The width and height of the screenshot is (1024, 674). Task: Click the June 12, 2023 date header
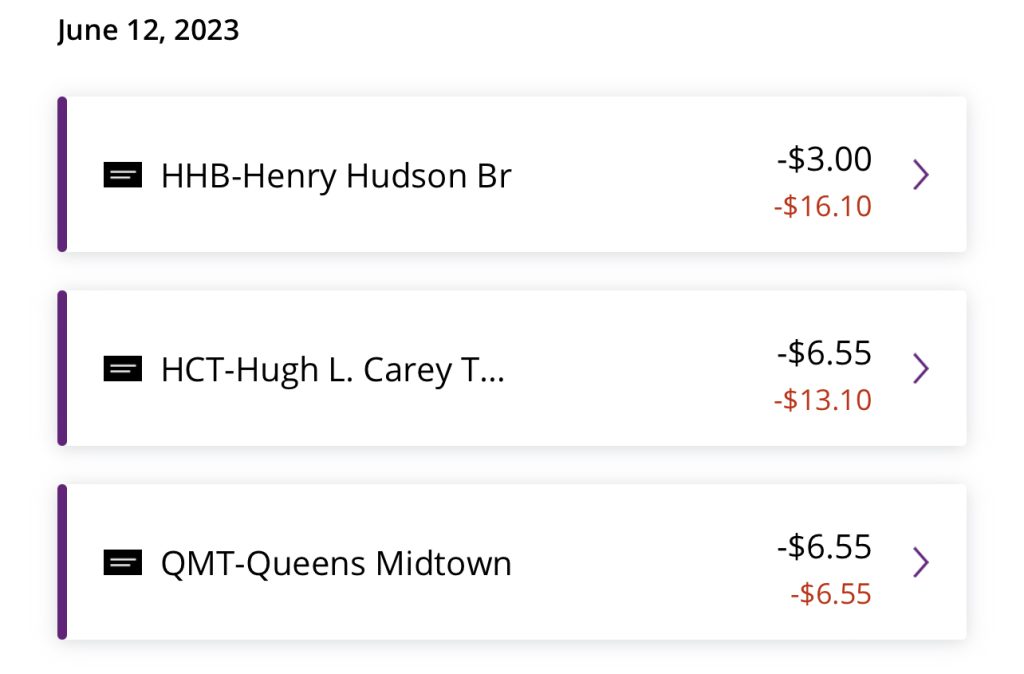(x=148, y=31)
